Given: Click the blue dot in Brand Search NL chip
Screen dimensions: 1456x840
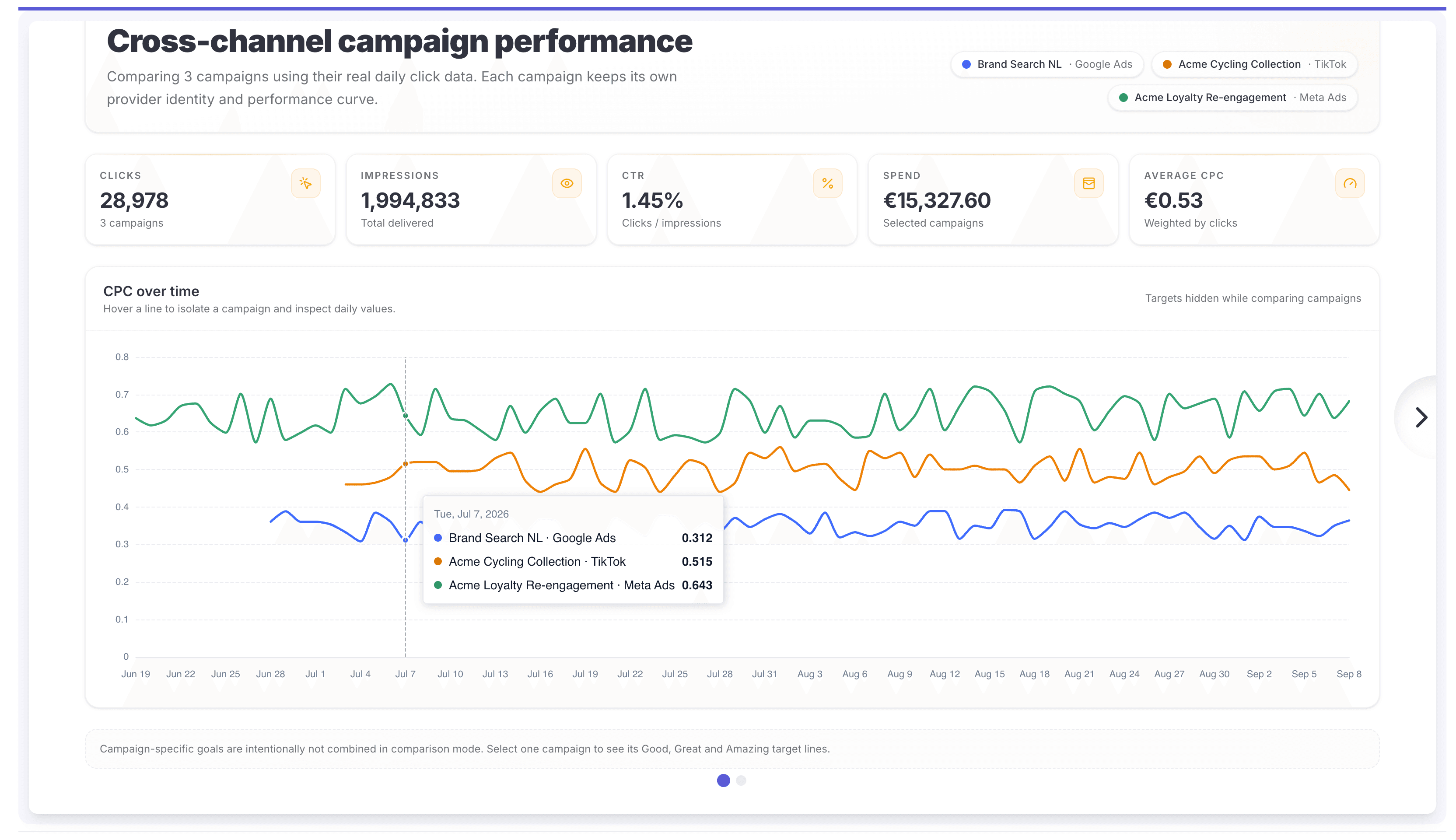Looking at the screenshot, I should click(x=966, y=64).
